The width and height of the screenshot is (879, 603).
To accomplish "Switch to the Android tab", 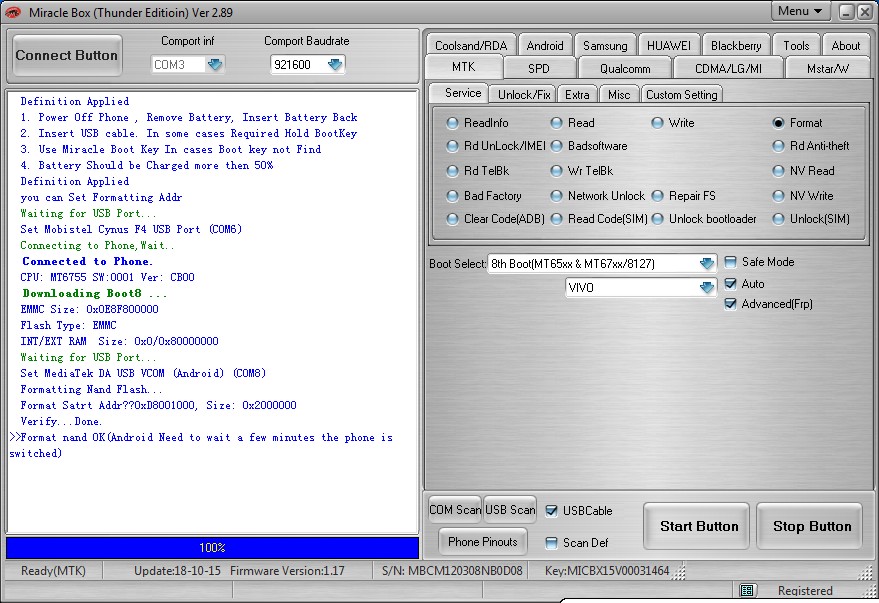I will pos(545,45).
